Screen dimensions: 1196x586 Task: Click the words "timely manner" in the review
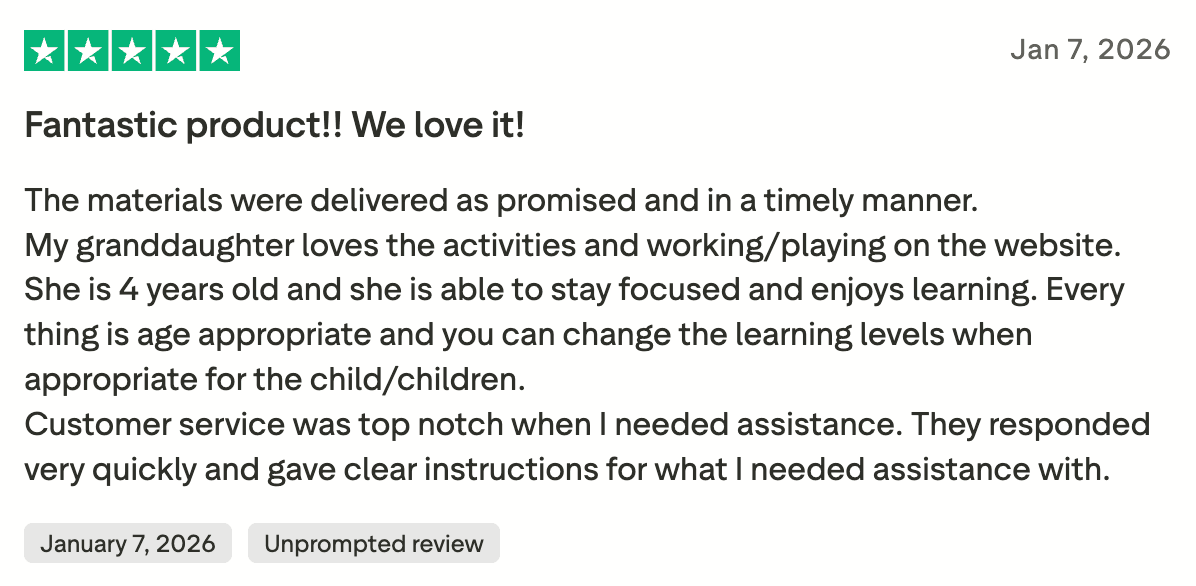[x=870, y=200]
